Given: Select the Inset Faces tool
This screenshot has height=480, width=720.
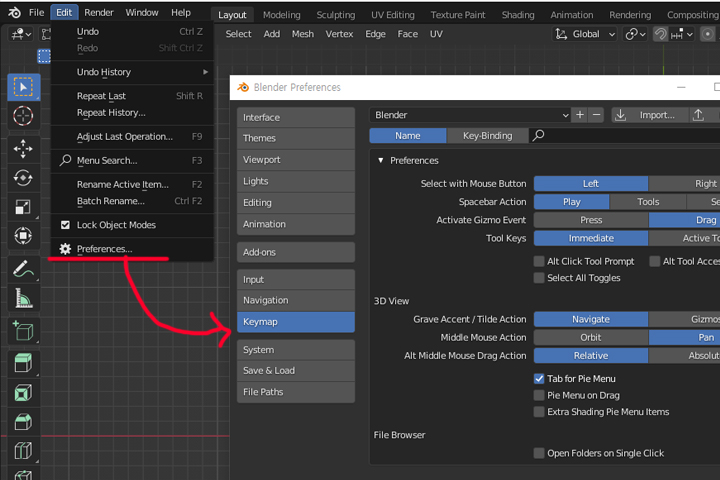Looking at the screenshot, I should tap(23, 393).
